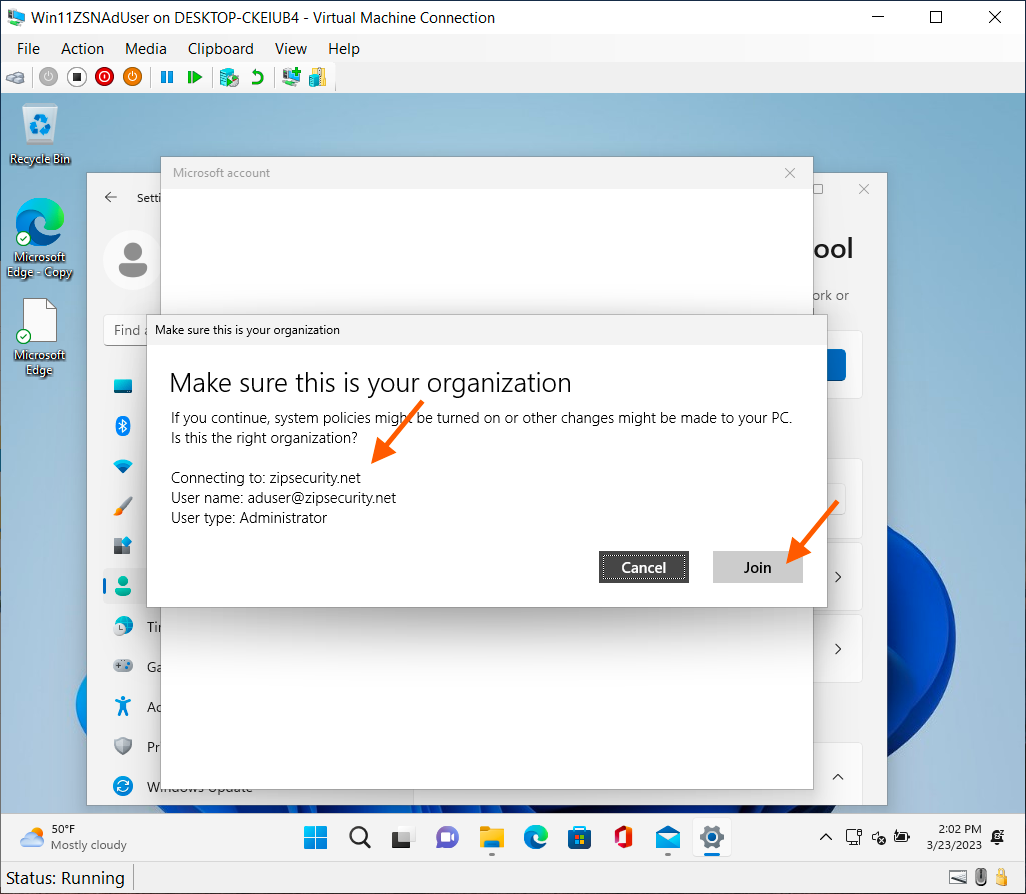Click the orange Save state icon
Image resolution: width=1026 pixels, height=894 pixels.
132,77
